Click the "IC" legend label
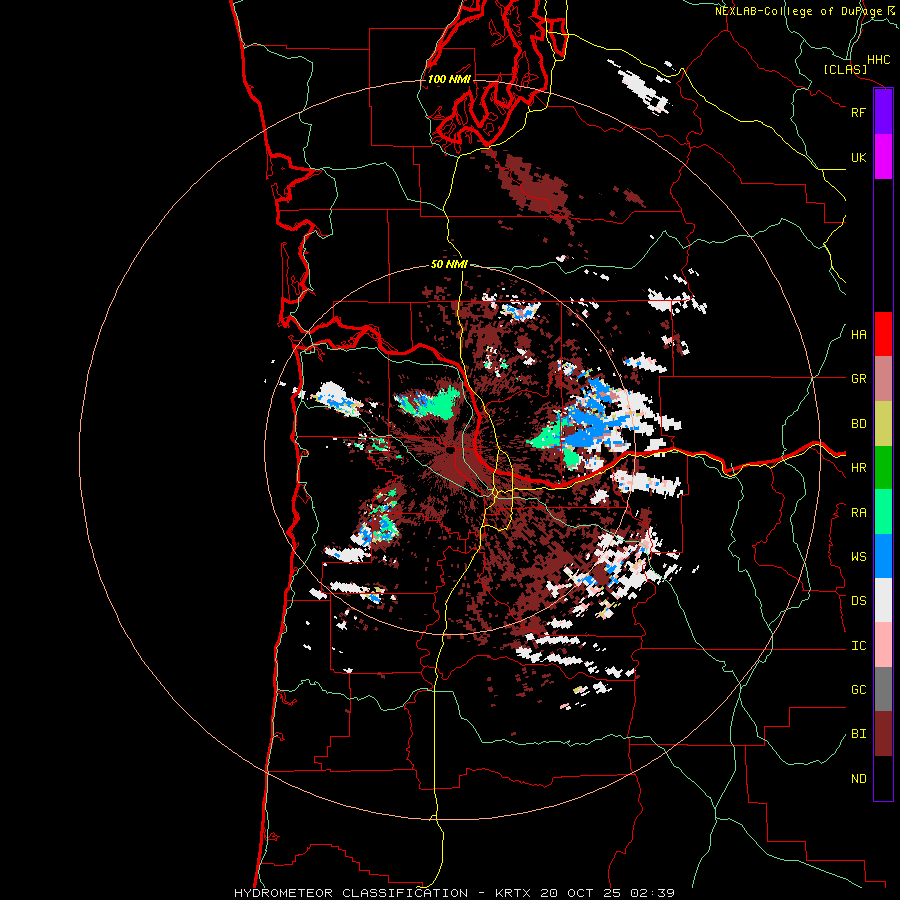Viewport: 900px width, 900px height. (858, 646)
